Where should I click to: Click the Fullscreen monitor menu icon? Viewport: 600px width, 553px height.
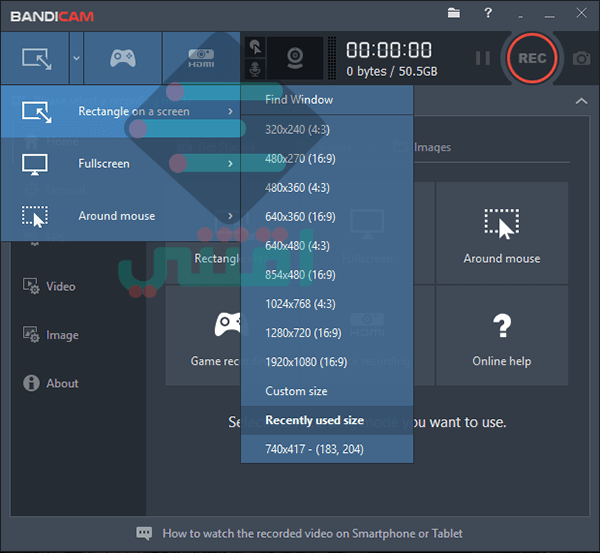click(35, 165)
